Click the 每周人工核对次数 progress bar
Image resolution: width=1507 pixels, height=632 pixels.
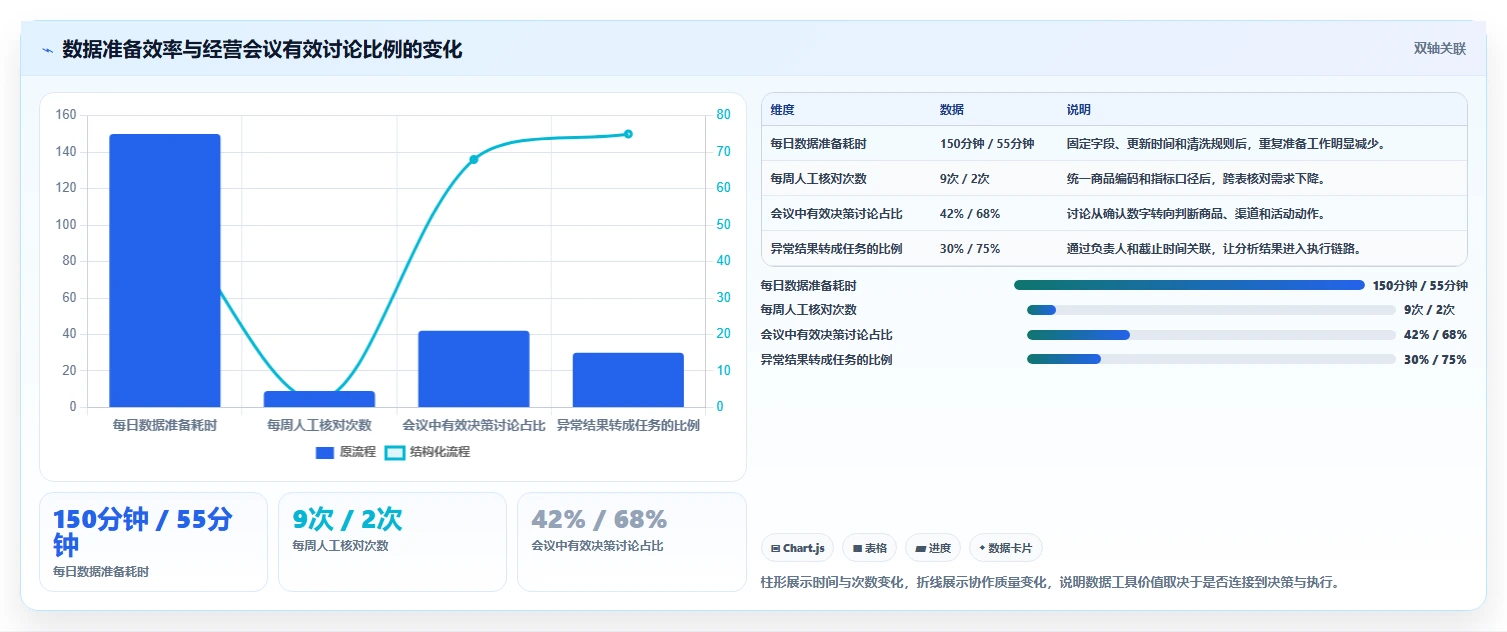click(1211, 310)
